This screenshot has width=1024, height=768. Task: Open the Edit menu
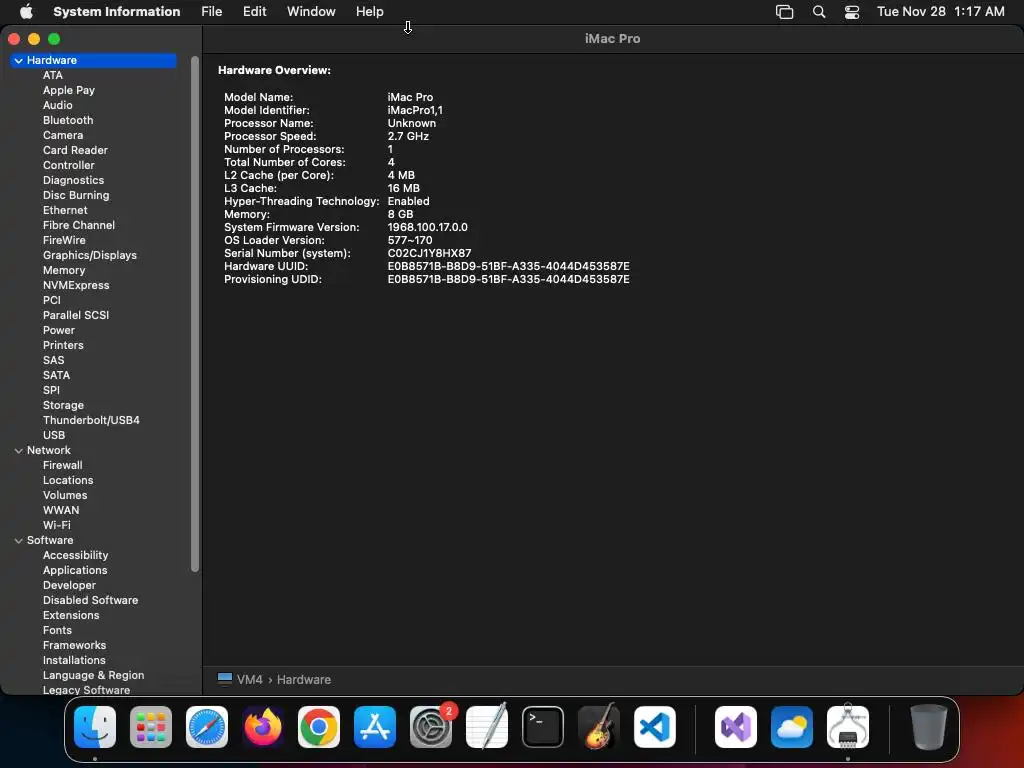coord(254,12)
